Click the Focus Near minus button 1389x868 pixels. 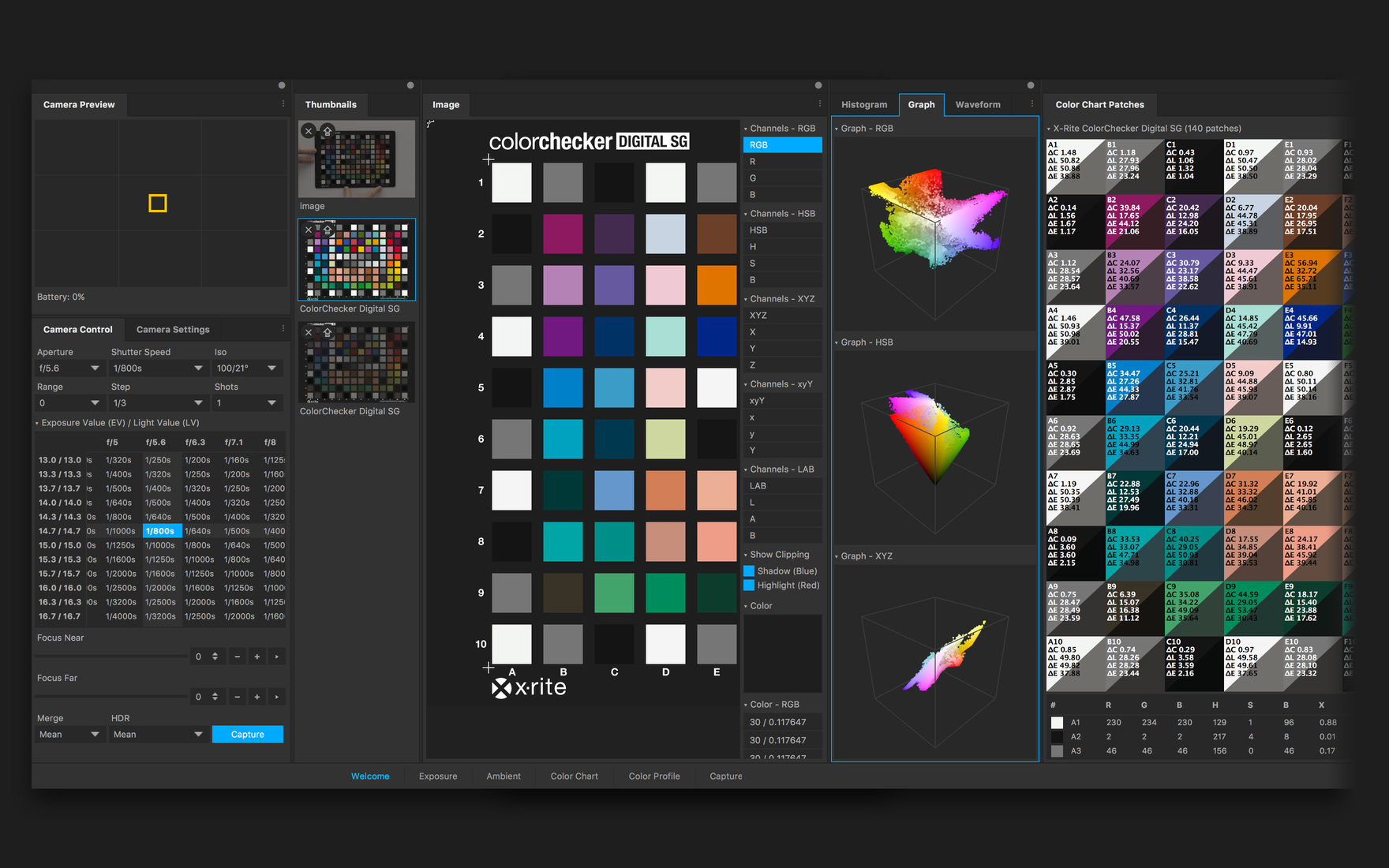tap(237, 657)
